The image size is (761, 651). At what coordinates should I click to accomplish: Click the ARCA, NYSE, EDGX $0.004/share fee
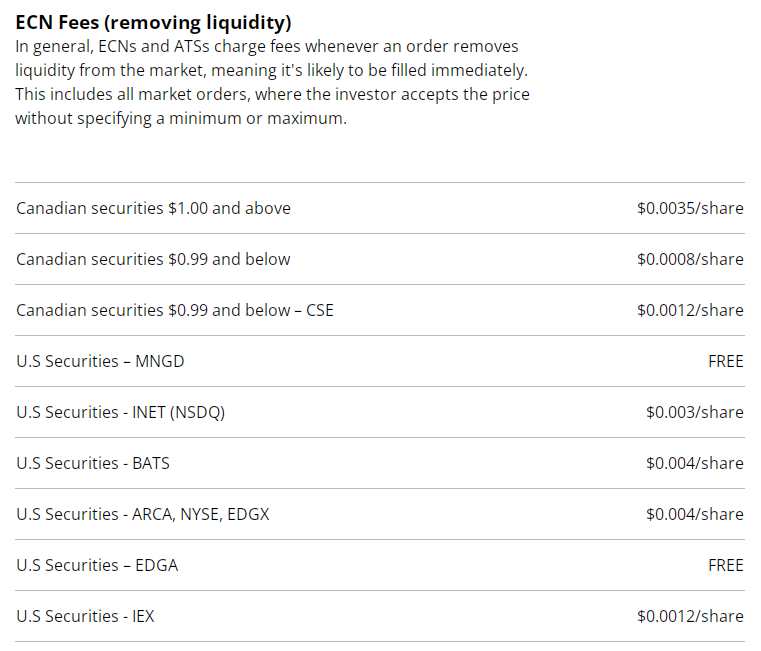click(x=694, y=514)
